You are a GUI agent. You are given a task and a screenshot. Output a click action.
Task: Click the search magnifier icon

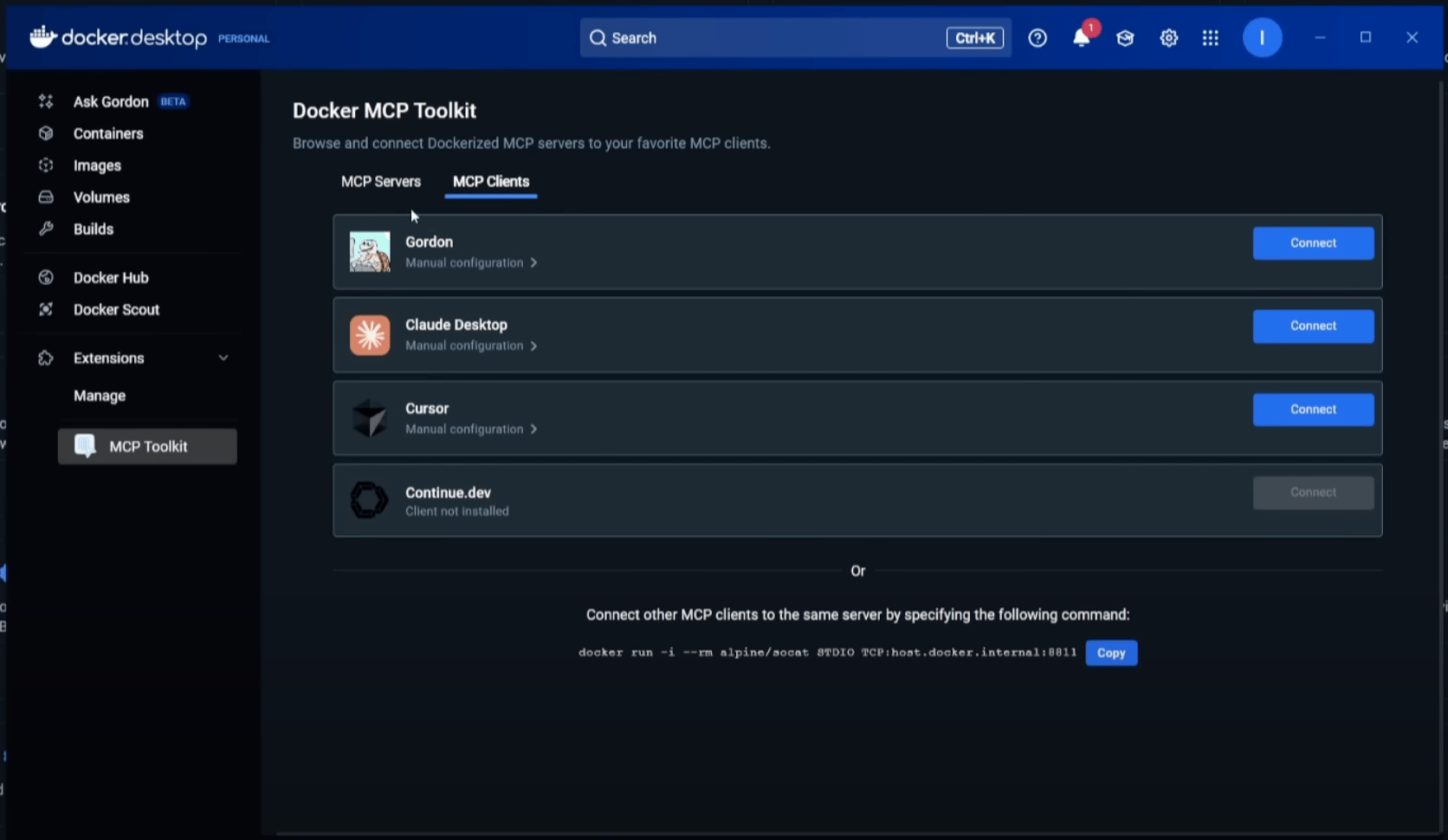(598, 38)
